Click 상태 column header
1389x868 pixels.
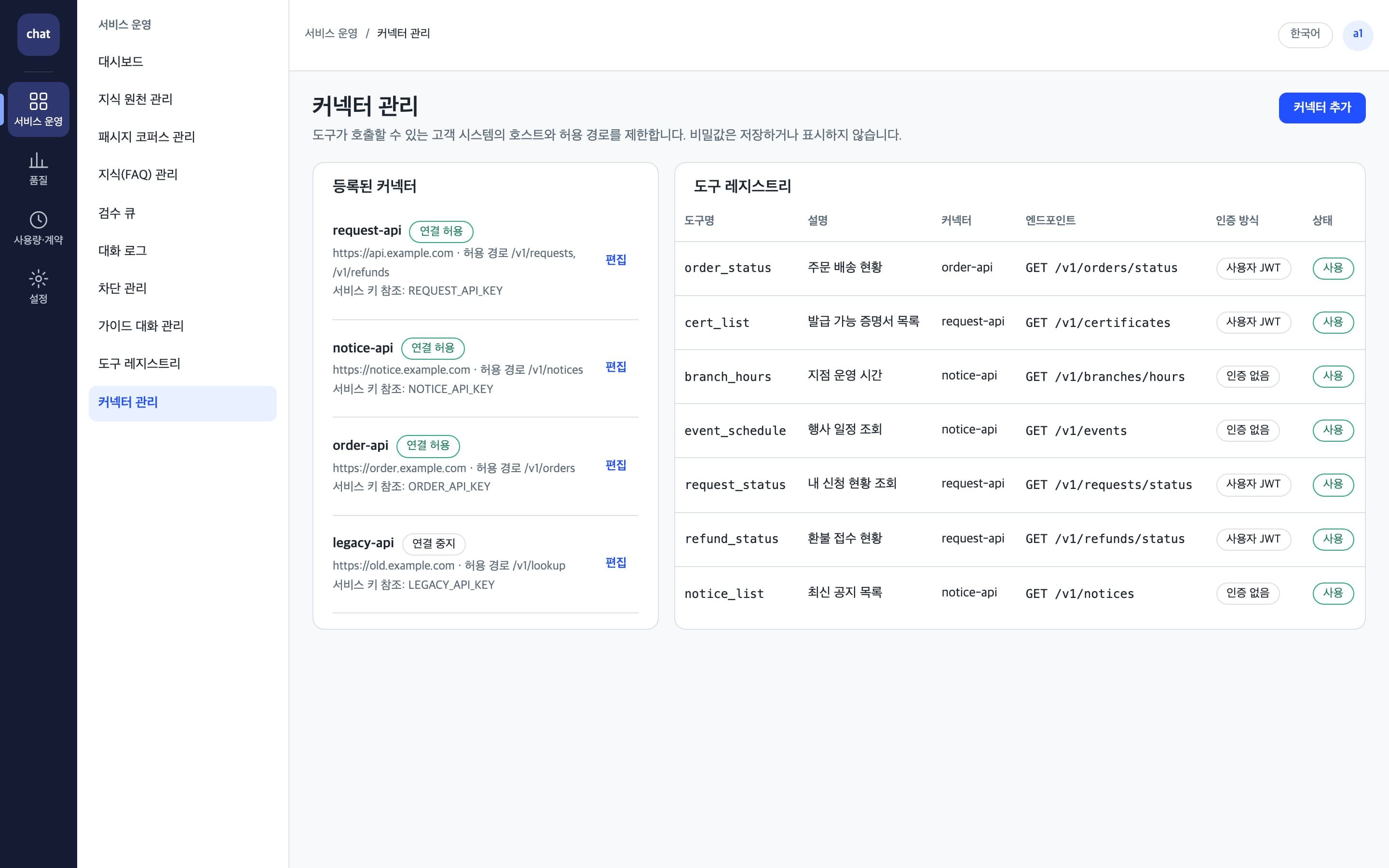coord(1322,220)
